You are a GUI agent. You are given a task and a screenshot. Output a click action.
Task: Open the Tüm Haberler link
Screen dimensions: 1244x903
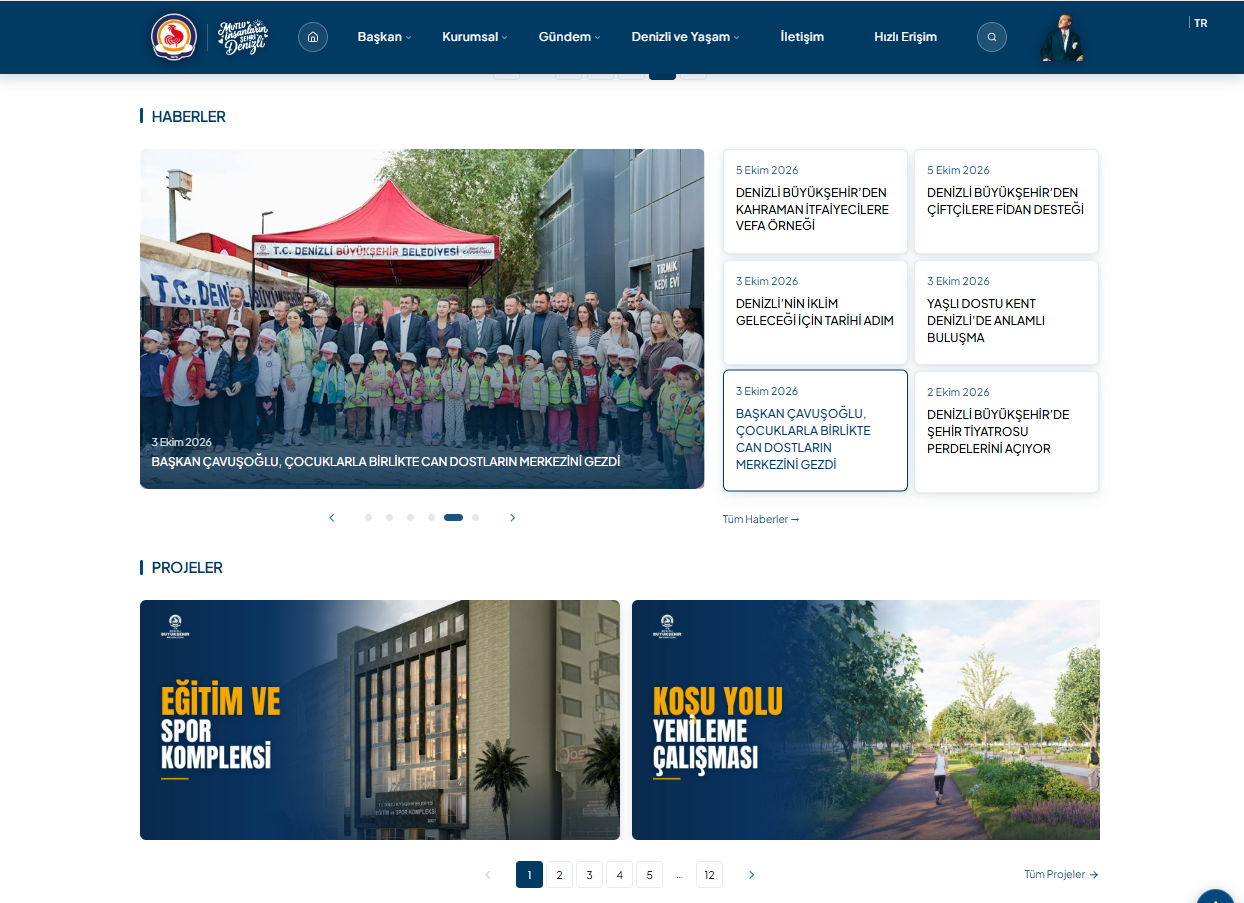[x=761, y=519]
